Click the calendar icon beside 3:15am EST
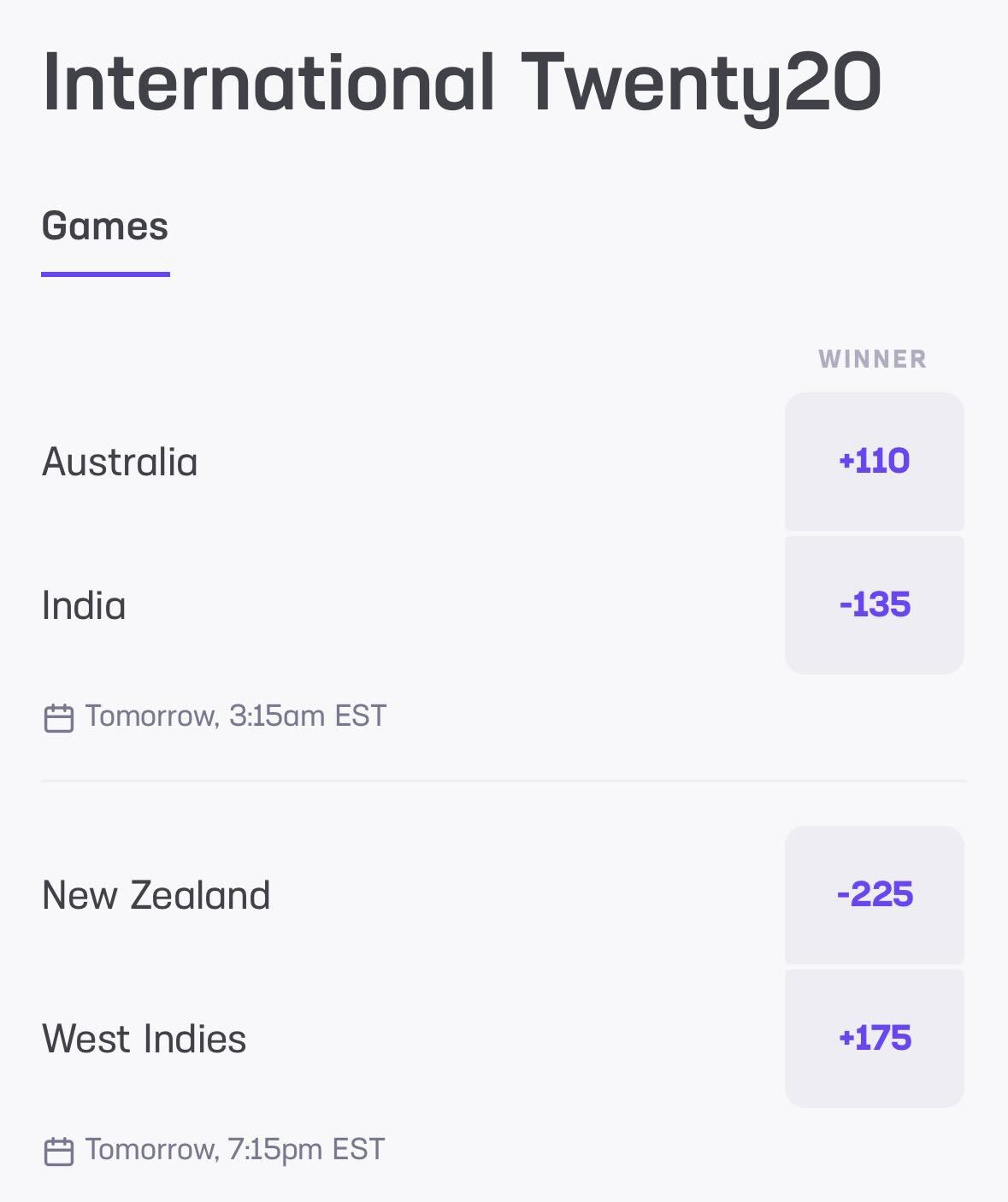Image resolution: width=1008 pixels, height=1202 pixels. 58,717
